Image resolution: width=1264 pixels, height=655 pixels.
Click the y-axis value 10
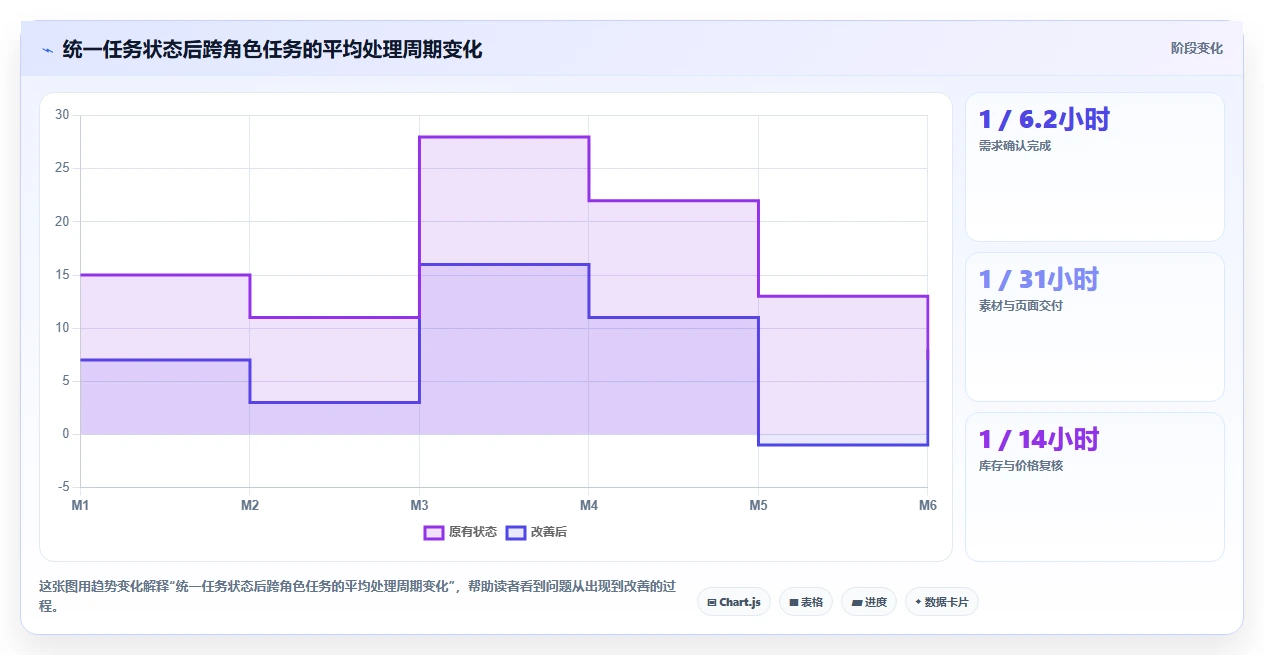[62, 328]
